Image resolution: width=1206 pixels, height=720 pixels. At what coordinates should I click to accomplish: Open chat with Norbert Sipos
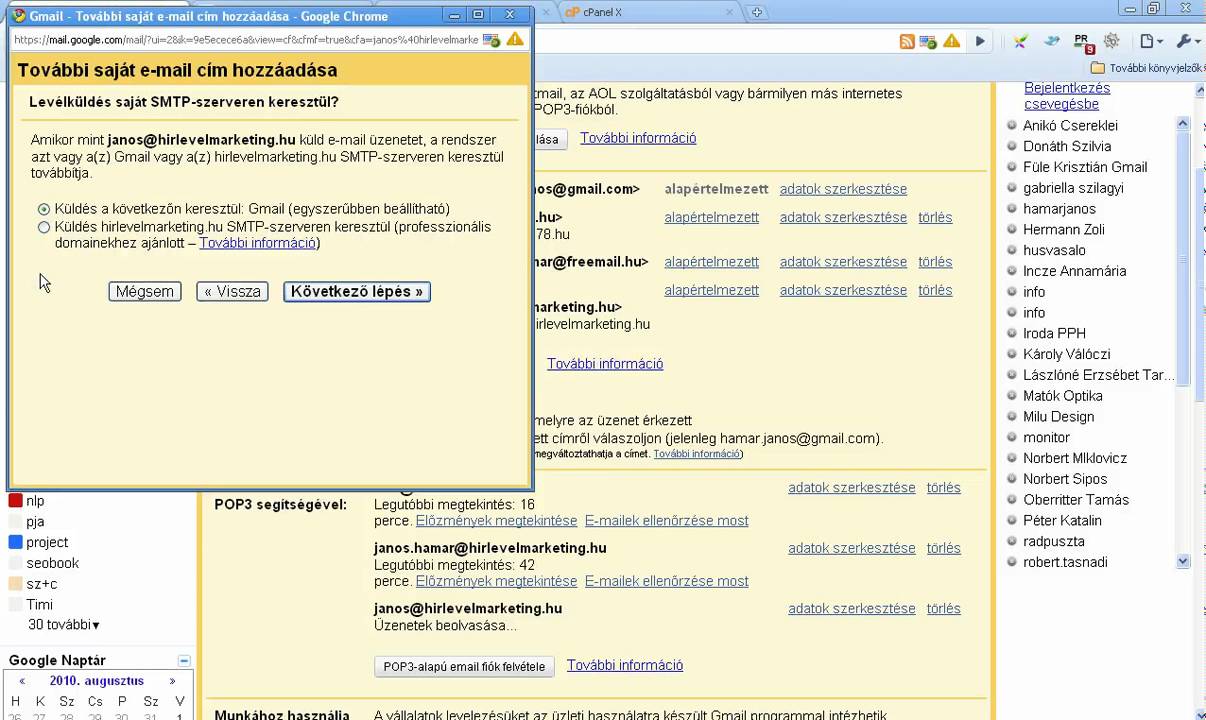point(1065,479)
